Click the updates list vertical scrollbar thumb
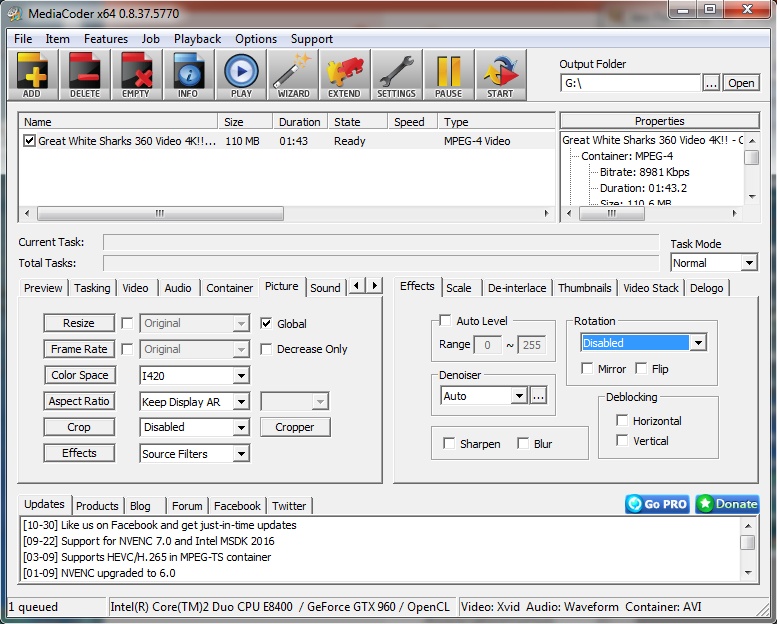The width and height of the screenshot is (777, 624). point(747,542)
